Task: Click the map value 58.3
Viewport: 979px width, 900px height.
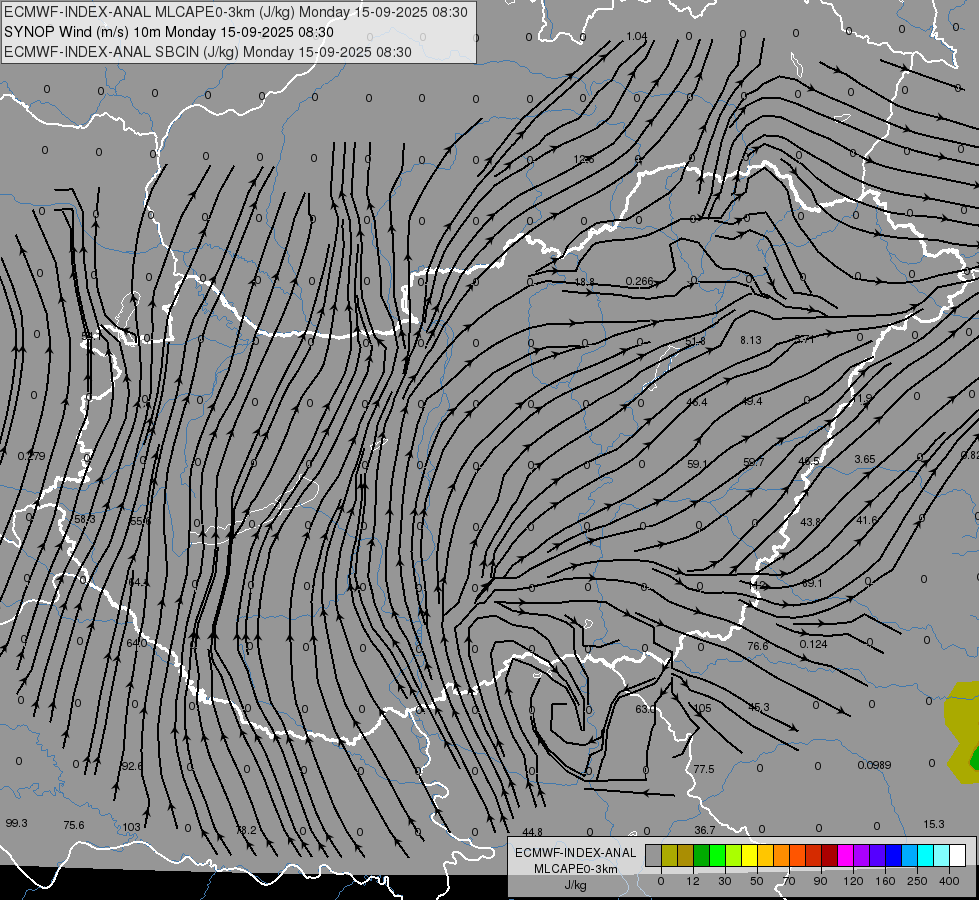Action: coord(84,520)
